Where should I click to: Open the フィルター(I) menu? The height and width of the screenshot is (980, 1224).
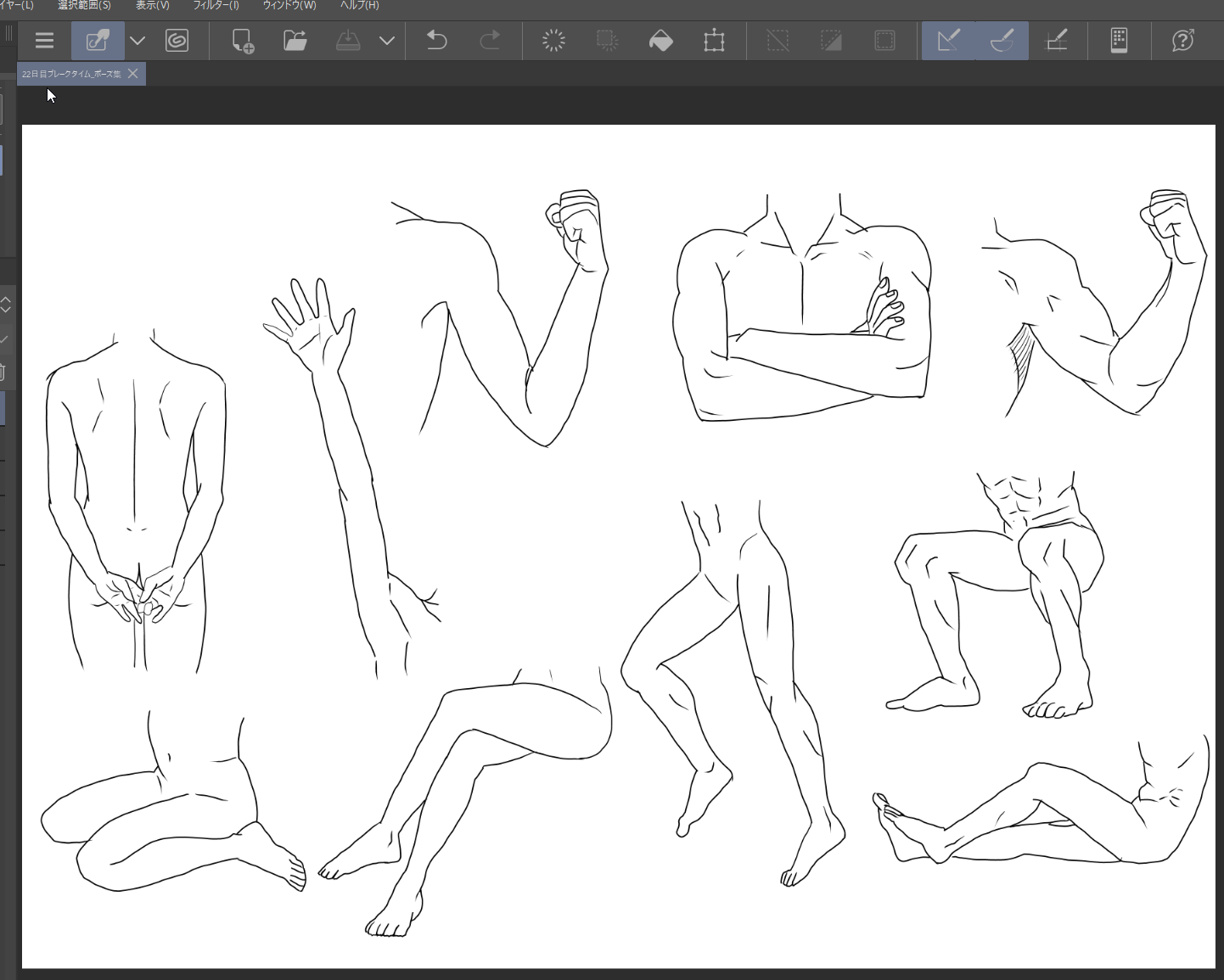(x=216, y=6)
